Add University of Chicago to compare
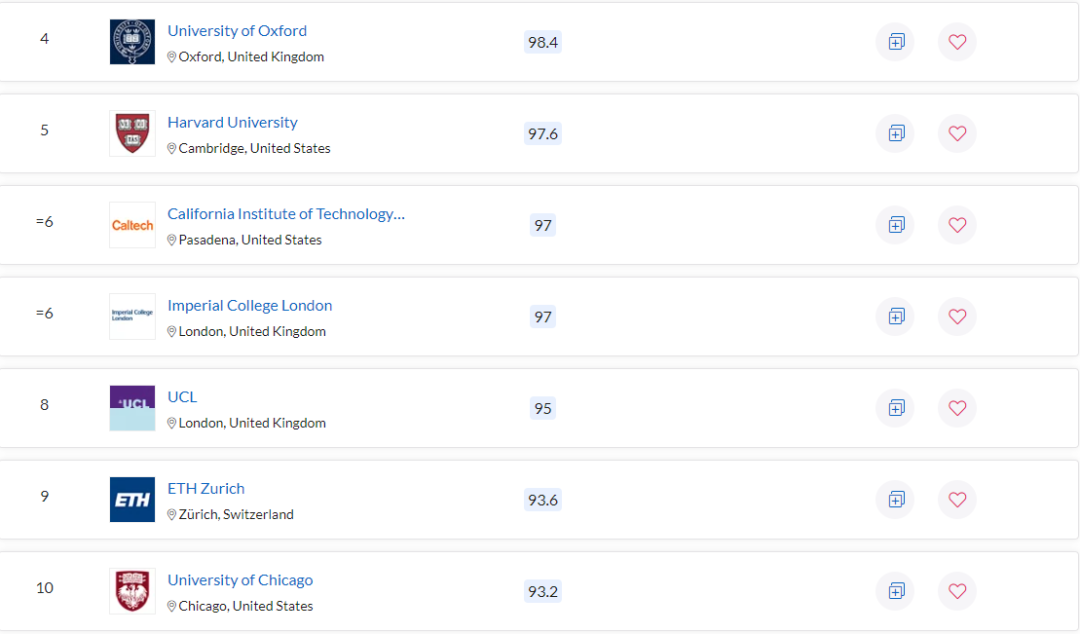This screenshot has width=1080, height=634. [895, 591]
